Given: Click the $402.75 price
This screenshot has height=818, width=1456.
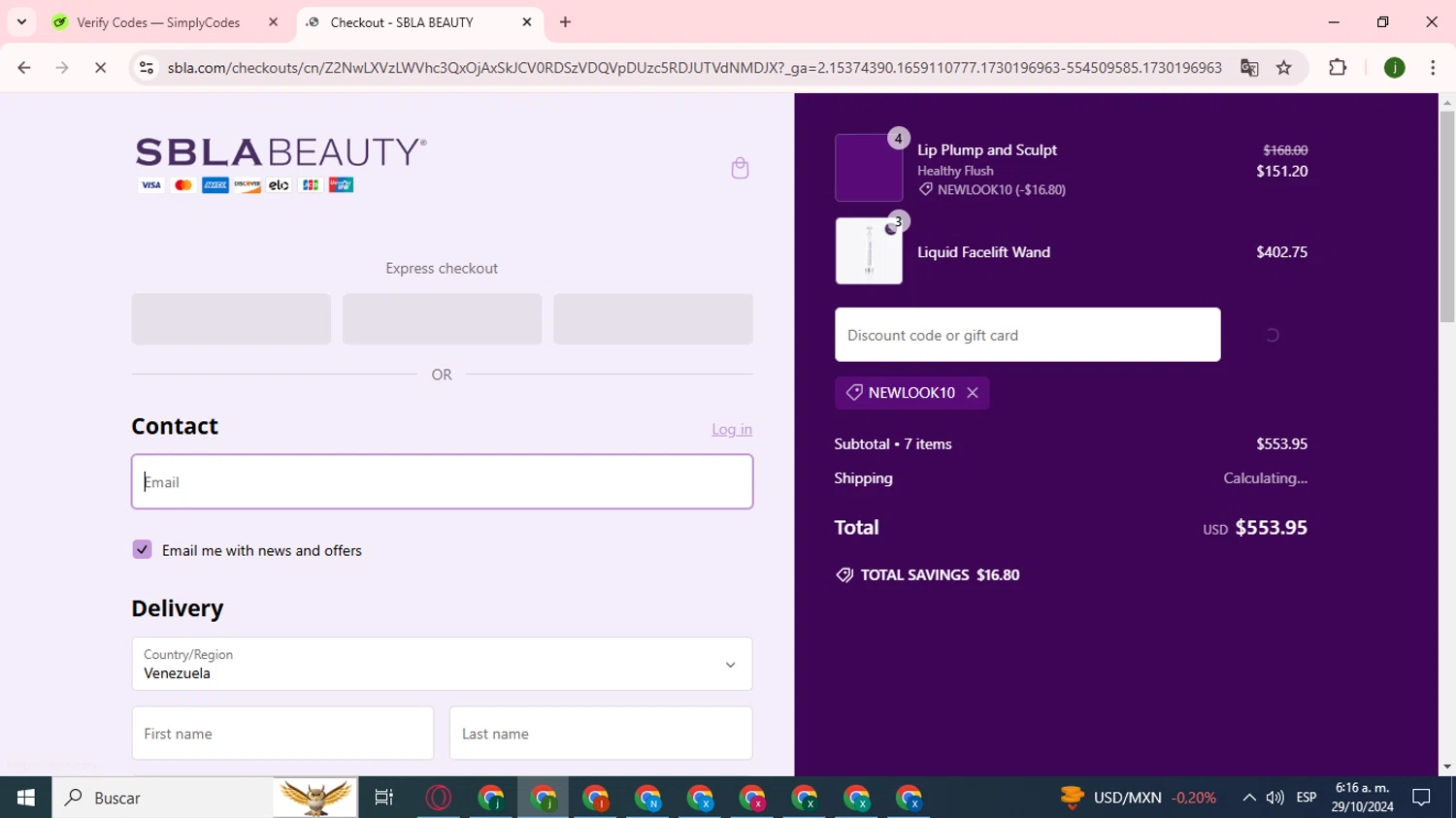Looking at the screenshot, I should click(x=1281, y=252).
